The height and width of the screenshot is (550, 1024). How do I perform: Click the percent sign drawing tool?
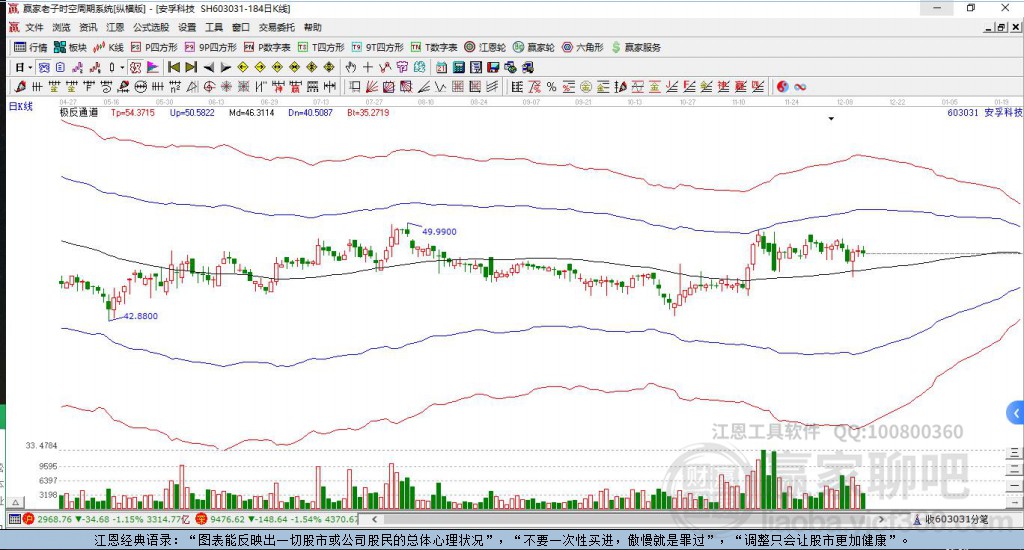click(551, 87)
